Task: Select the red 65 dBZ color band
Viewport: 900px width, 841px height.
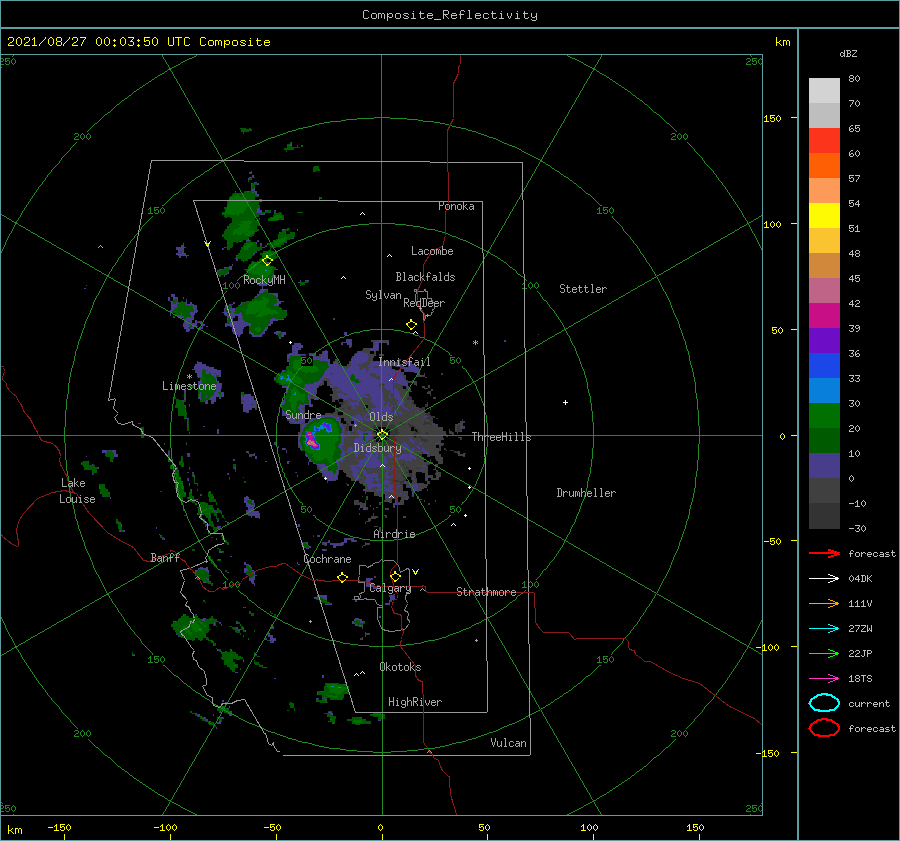Action: [x=824, y=140]
